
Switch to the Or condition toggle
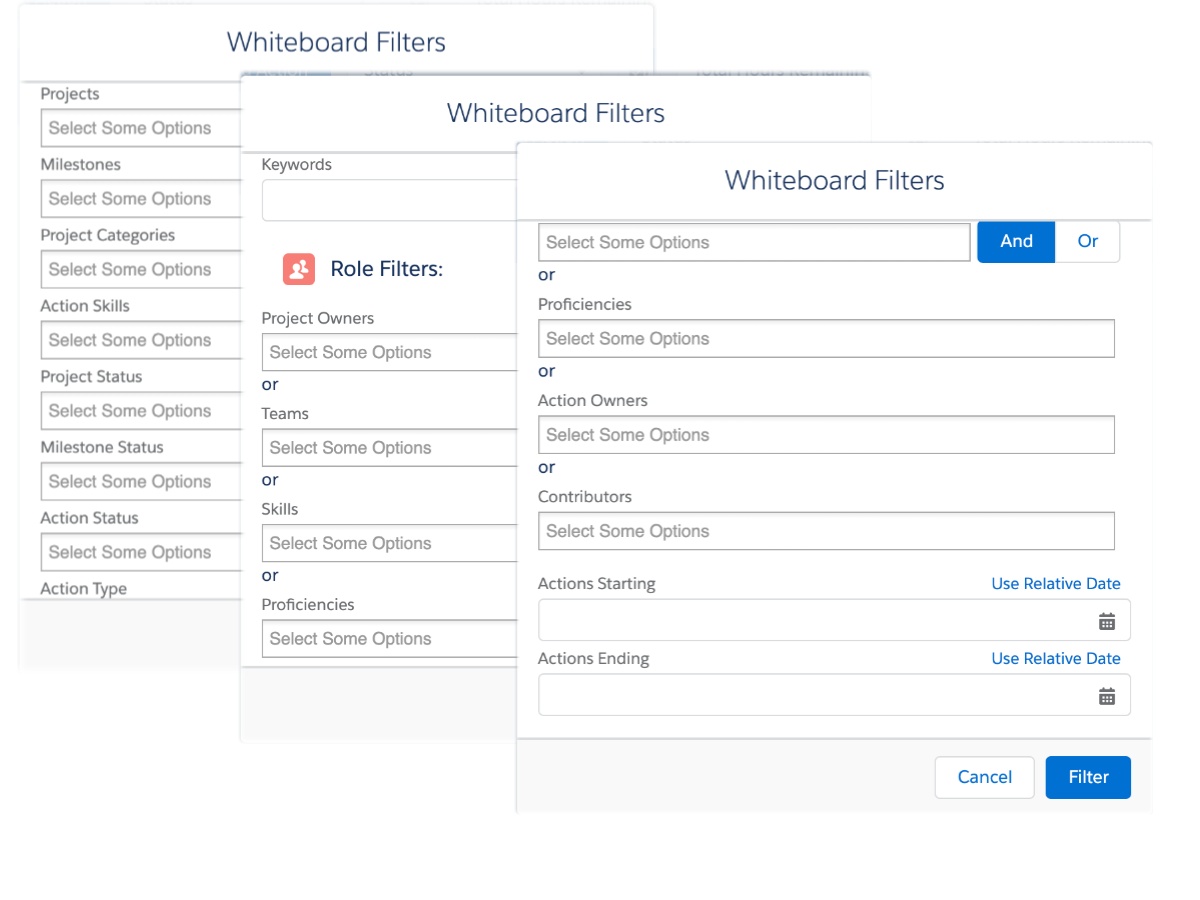click(1087, 242)
